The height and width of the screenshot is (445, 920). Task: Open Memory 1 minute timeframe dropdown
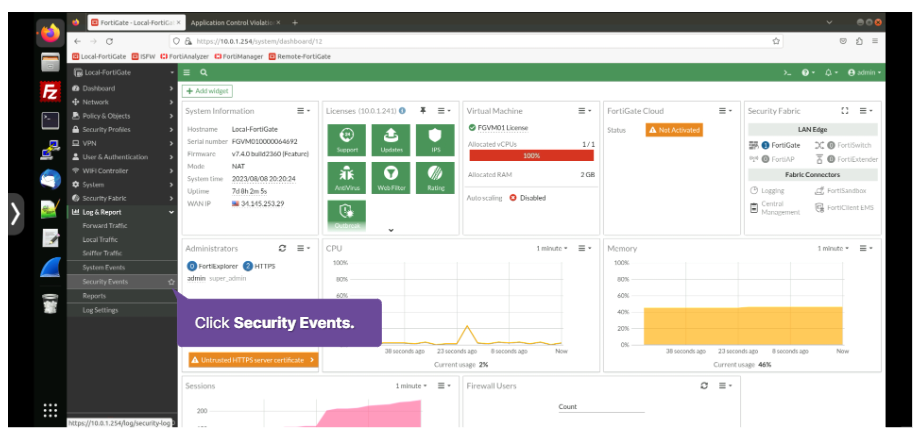tap(833, 248)
